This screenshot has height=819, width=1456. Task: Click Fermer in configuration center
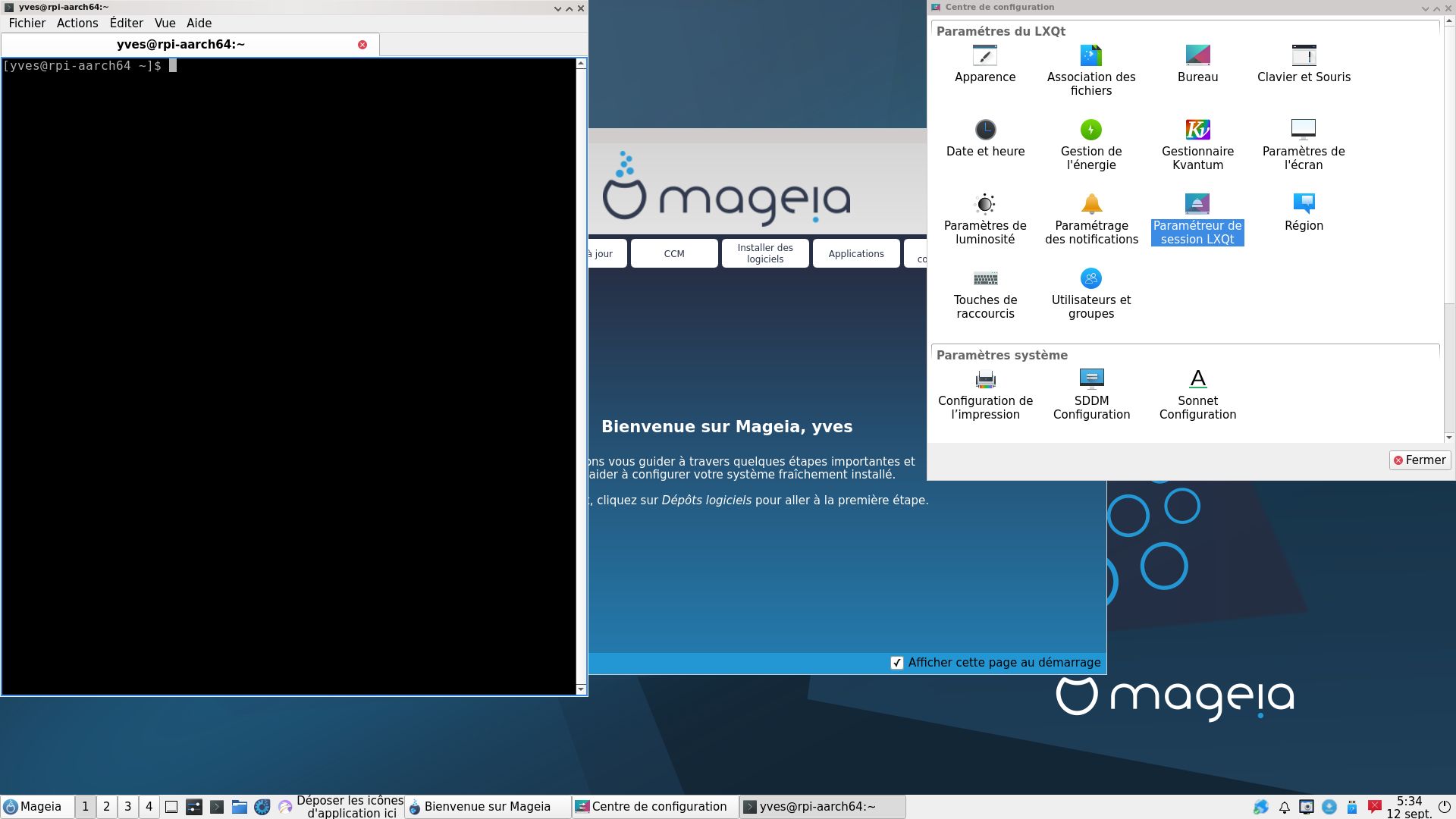point(1420,460)
